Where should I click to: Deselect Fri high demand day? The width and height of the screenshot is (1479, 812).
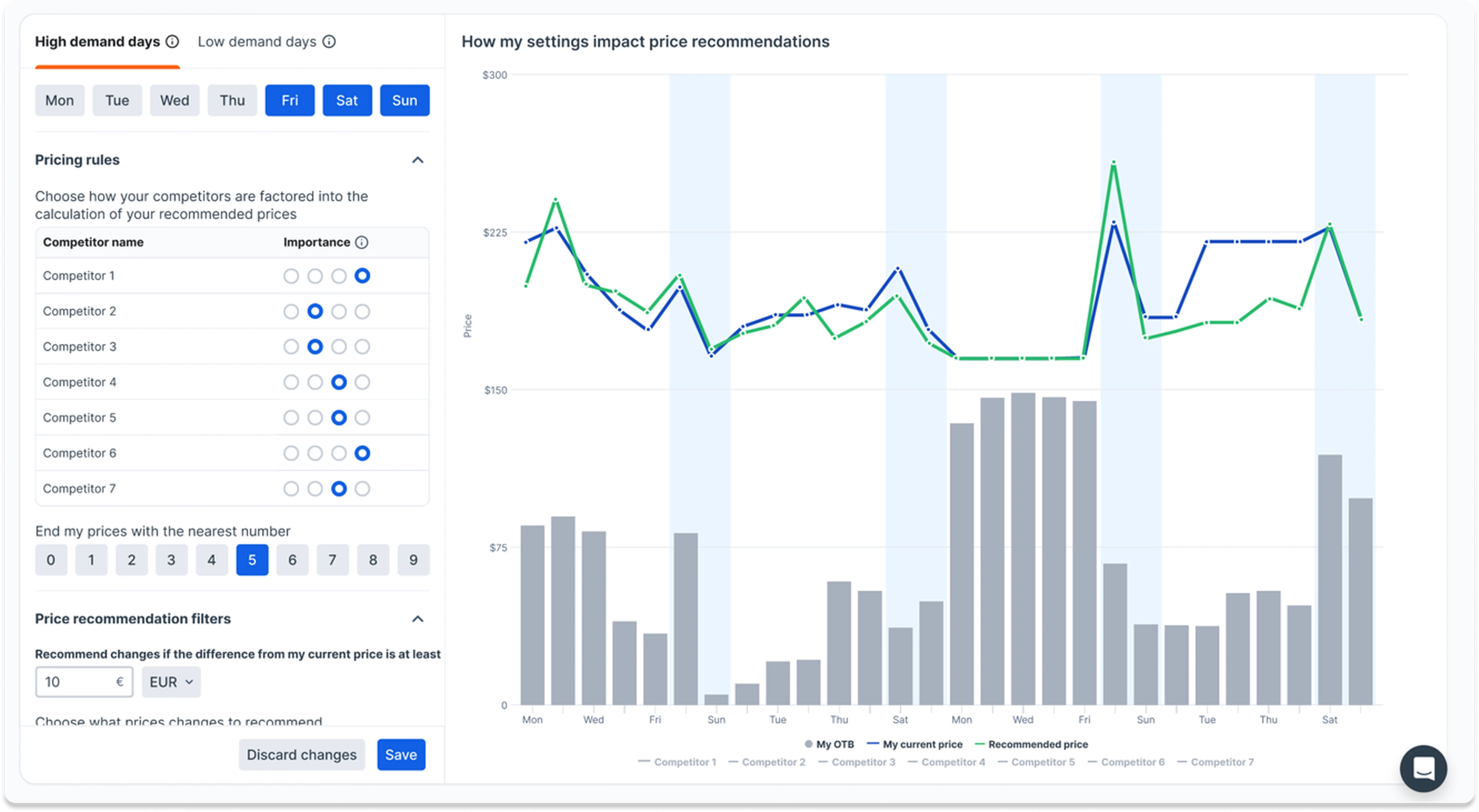[290, 100]
